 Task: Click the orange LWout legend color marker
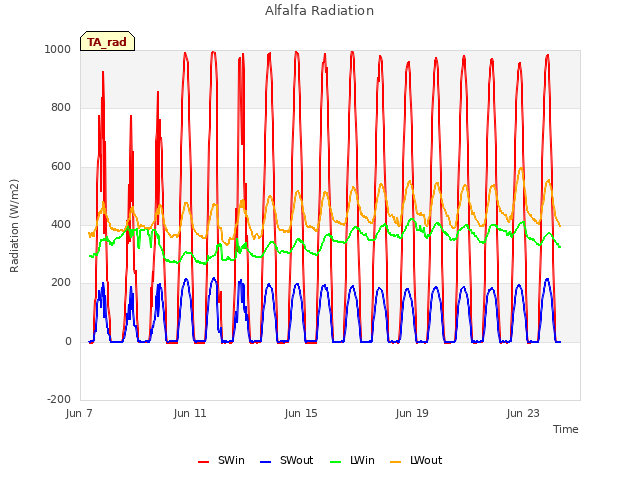tap(396, 462)
